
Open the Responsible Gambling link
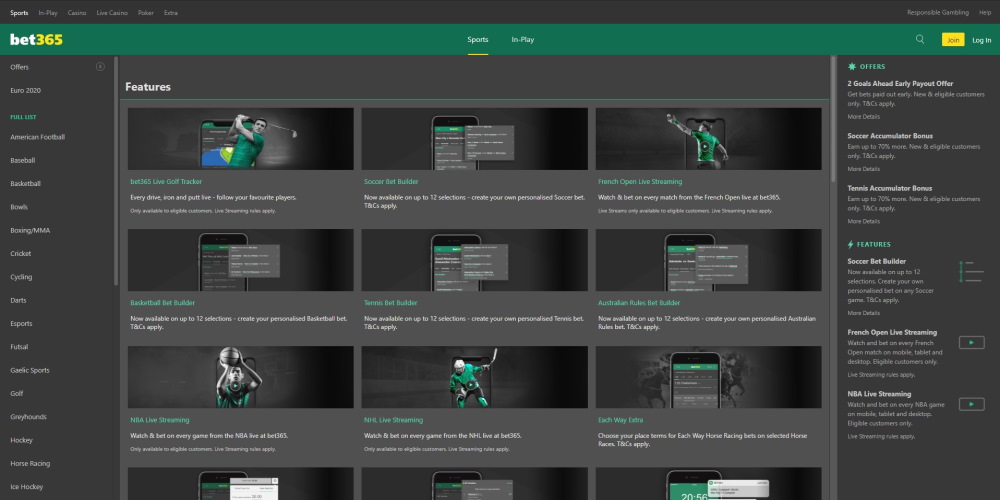938,13
